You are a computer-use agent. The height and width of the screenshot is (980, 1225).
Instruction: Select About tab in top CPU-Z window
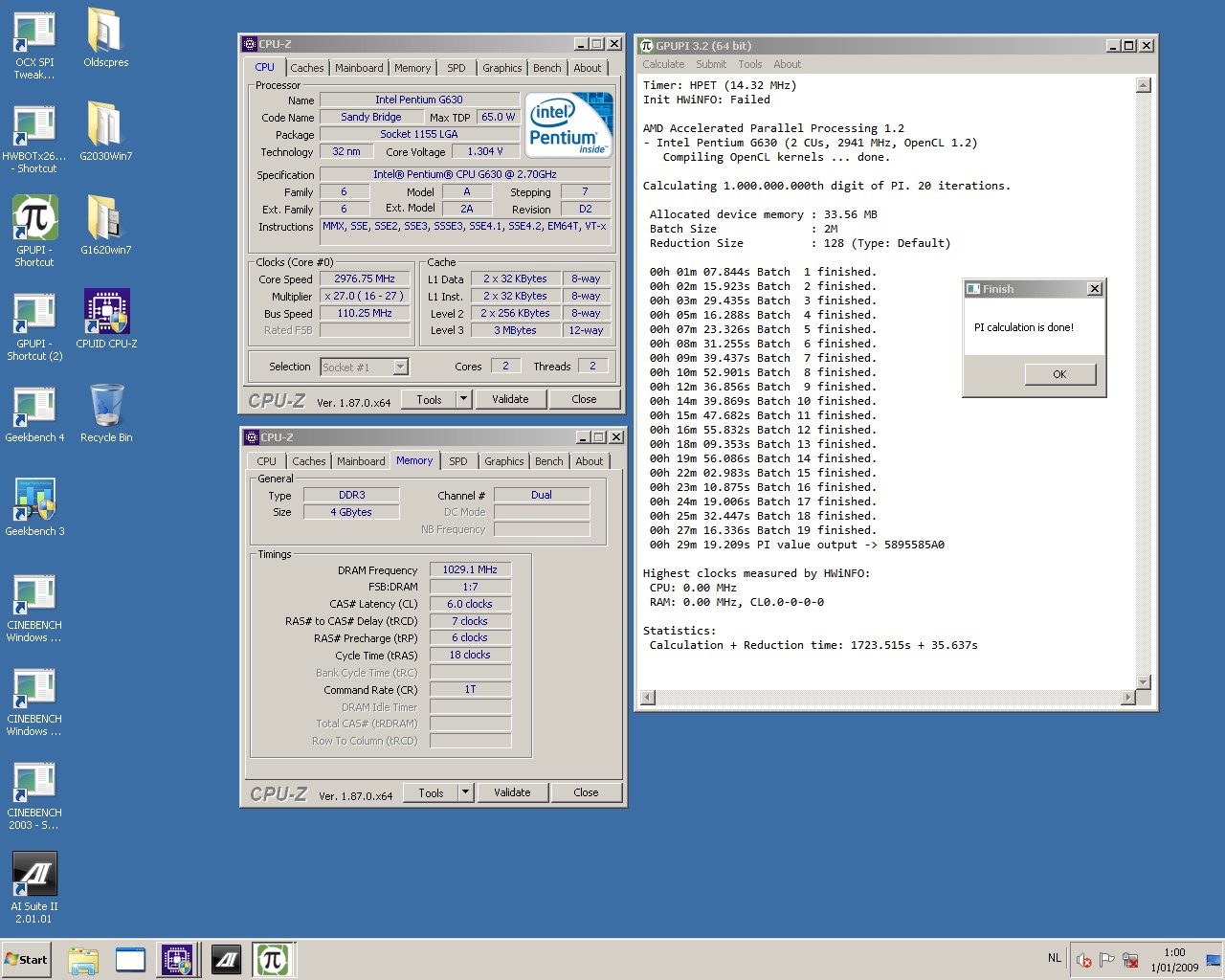coord(588,68)
